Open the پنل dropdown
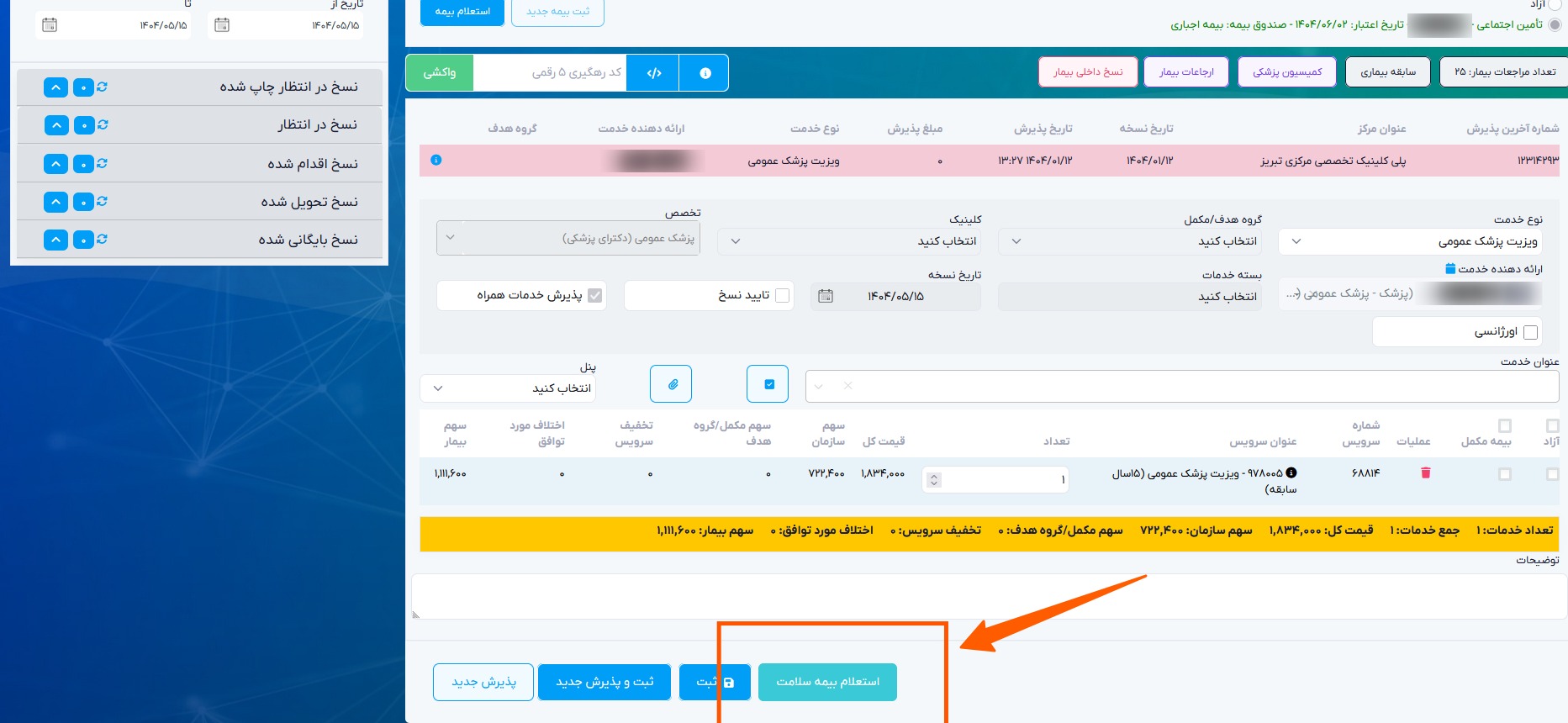The width and height of the screenshot is (1568, 723). (x=508, y=388)
